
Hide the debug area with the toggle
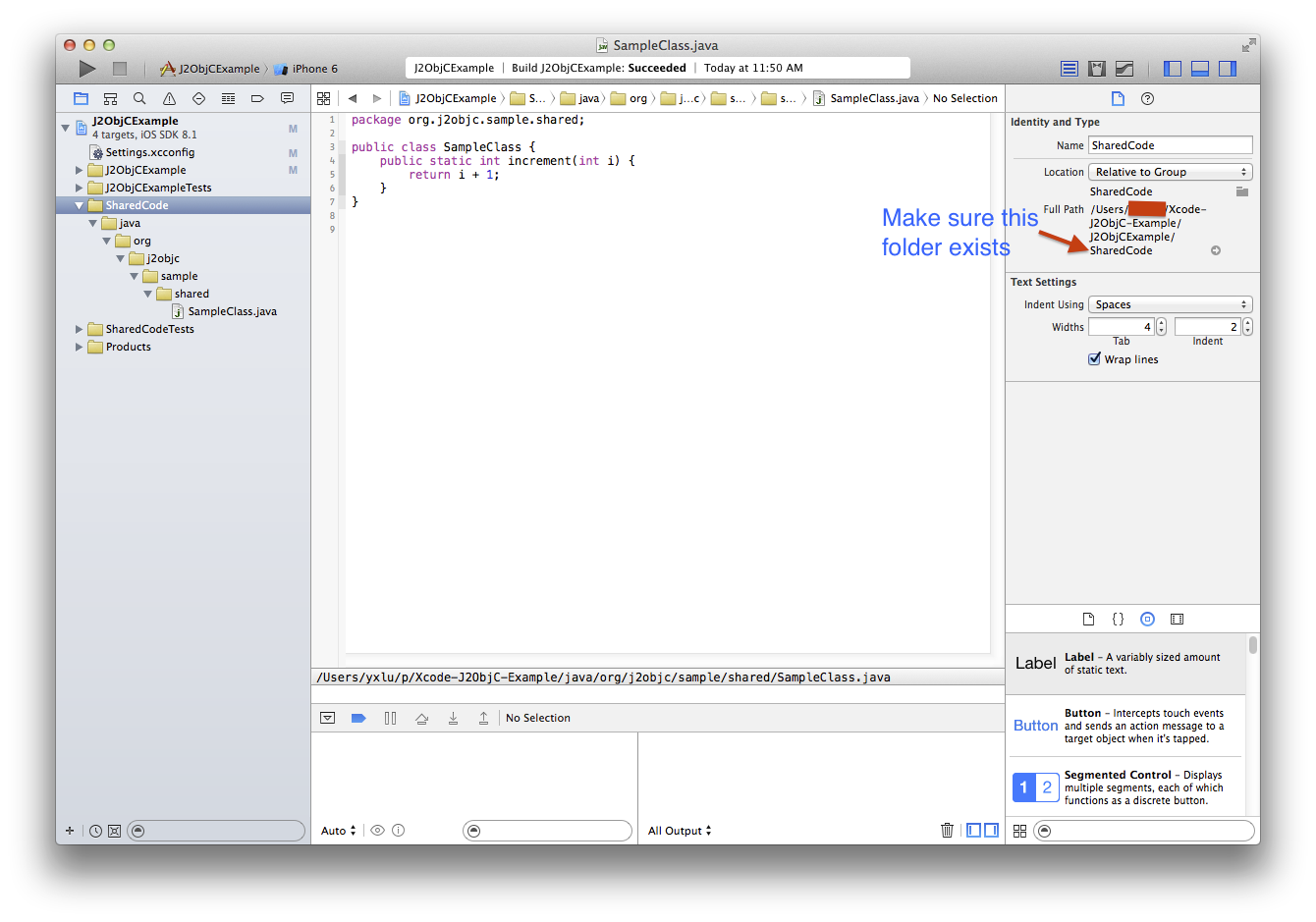pos(327,718)
